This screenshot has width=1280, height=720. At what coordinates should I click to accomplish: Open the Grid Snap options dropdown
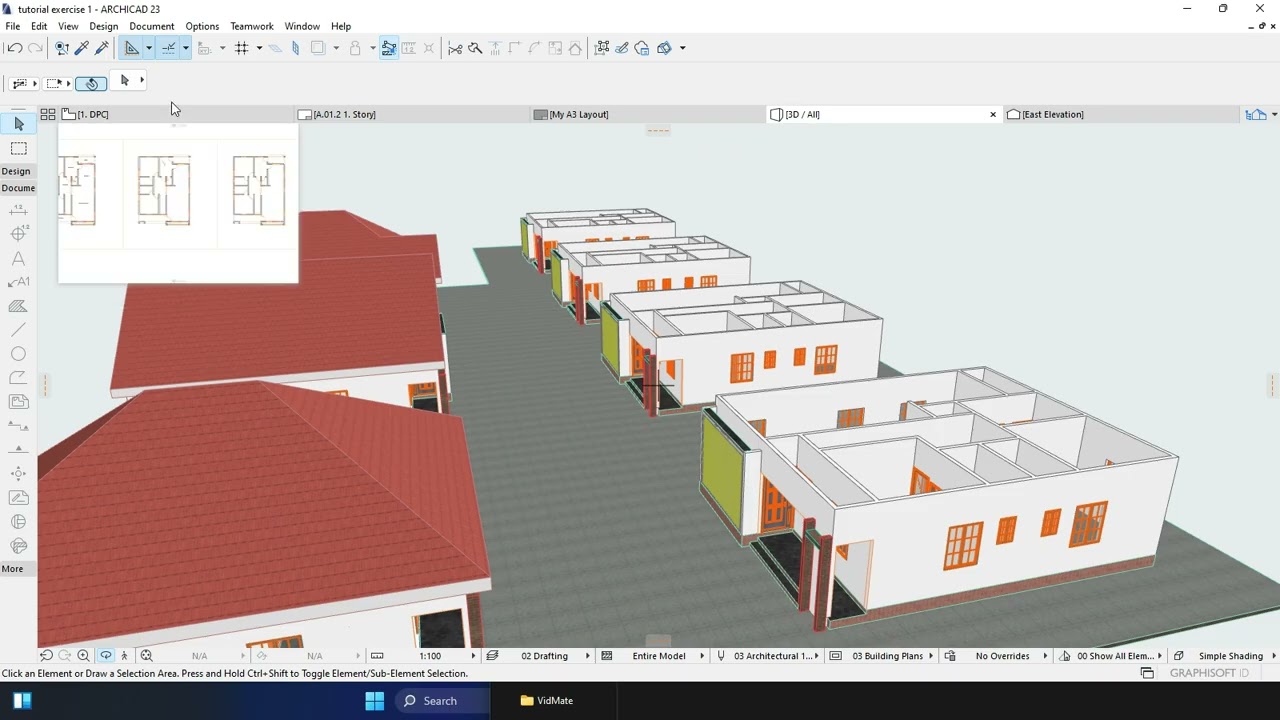[x=259, y=48]
